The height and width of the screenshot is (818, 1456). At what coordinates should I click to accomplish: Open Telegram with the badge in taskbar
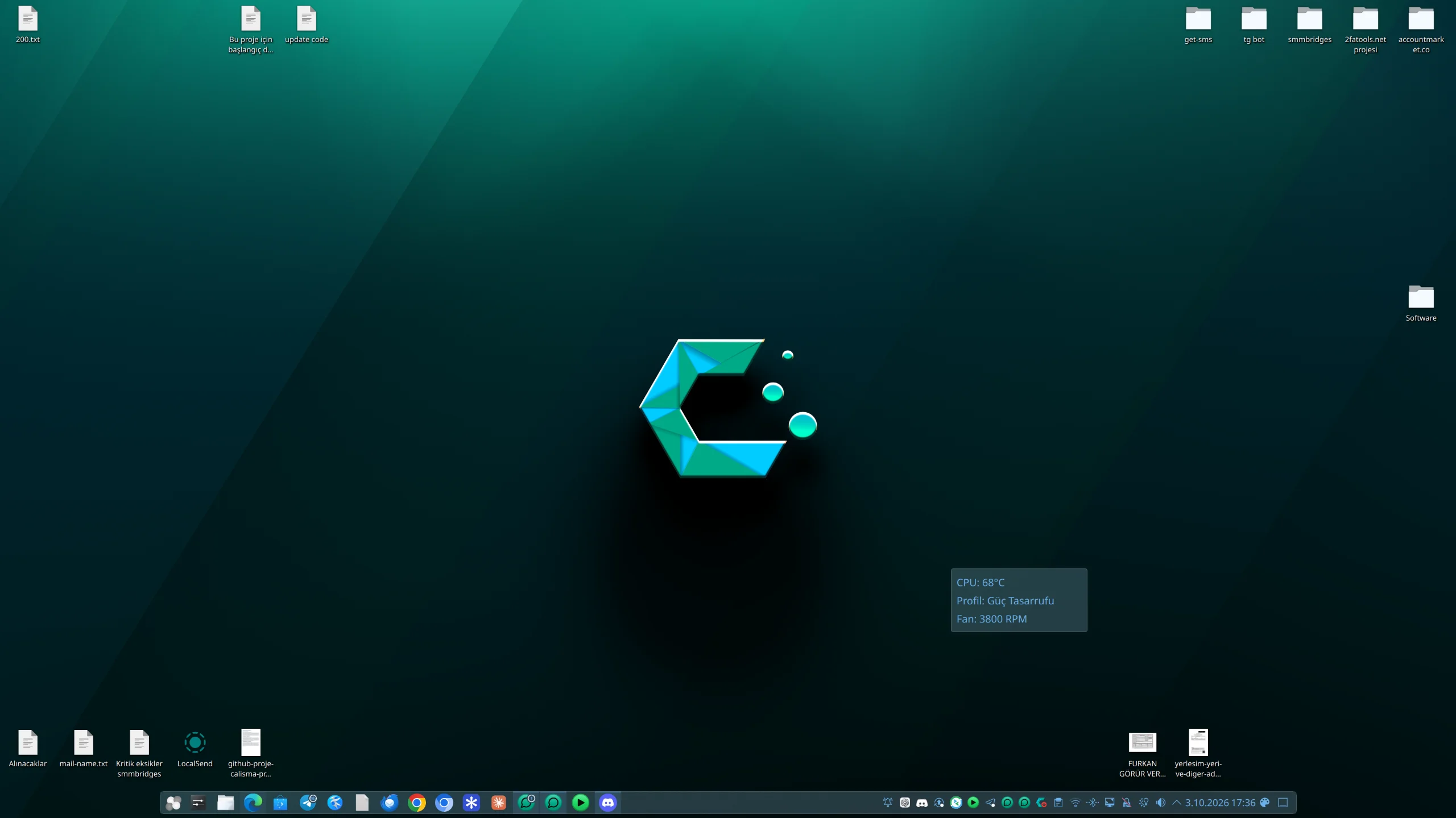click(x=308, y=803)
